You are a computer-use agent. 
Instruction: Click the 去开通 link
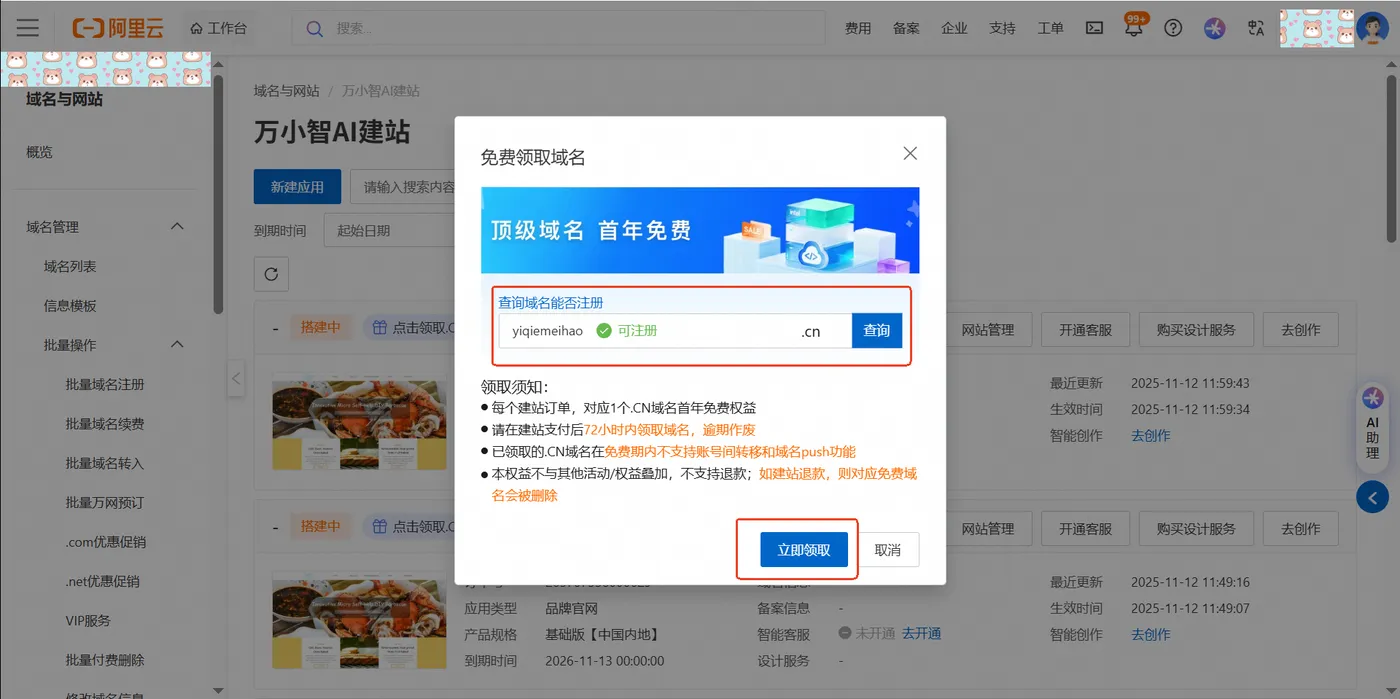[919, 633]
